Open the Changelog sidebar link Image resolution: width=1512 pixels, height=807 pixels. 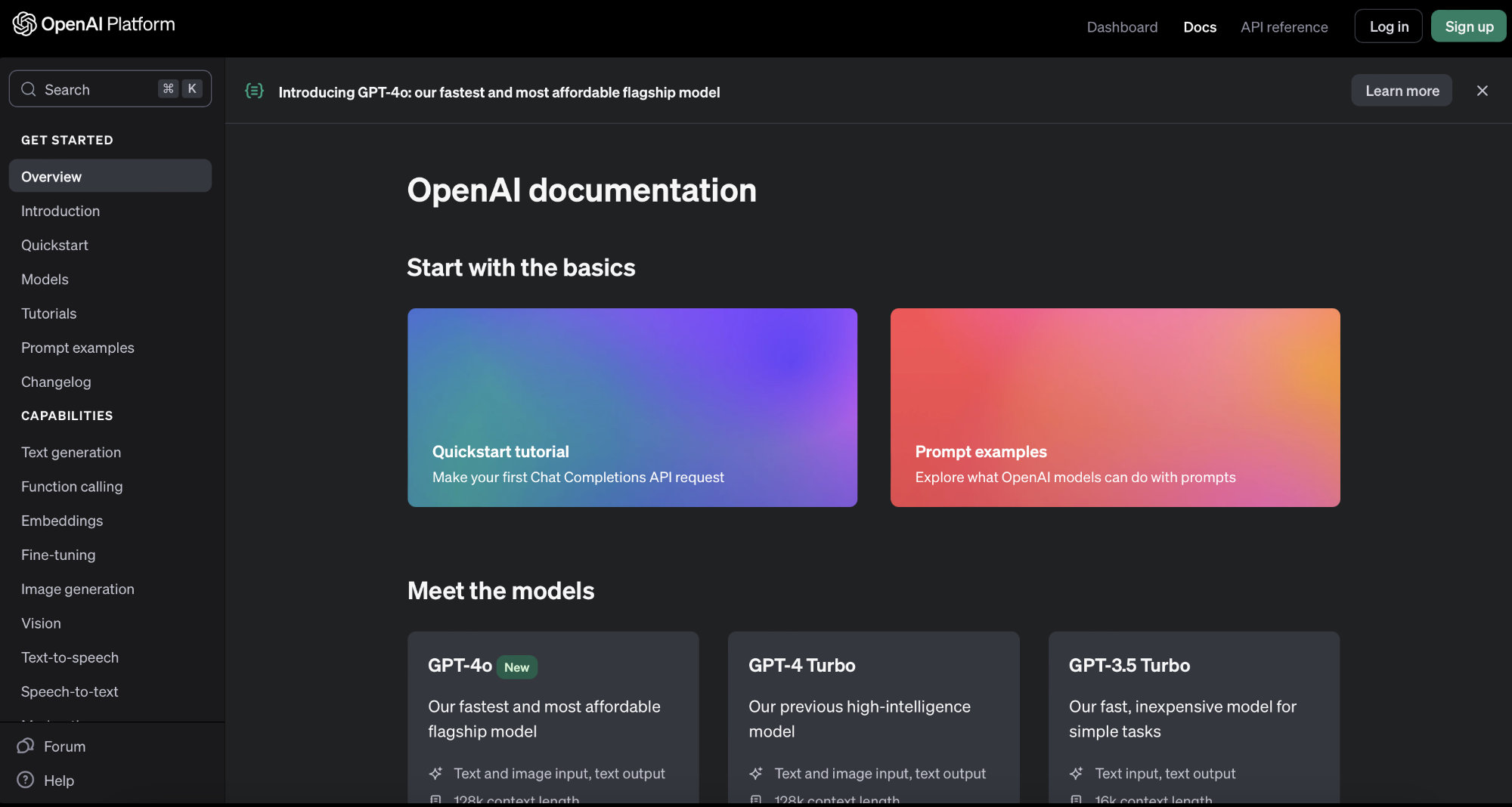coord(56,382)
